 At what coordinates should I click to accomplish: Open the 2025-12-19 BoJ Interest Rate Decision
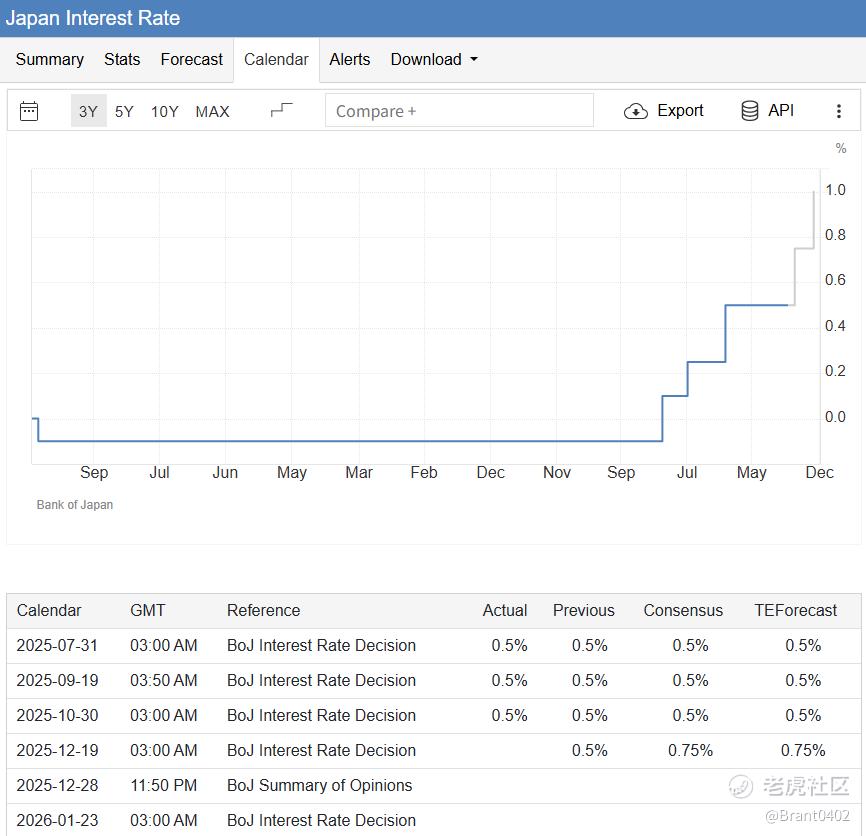tap(321, 750)
